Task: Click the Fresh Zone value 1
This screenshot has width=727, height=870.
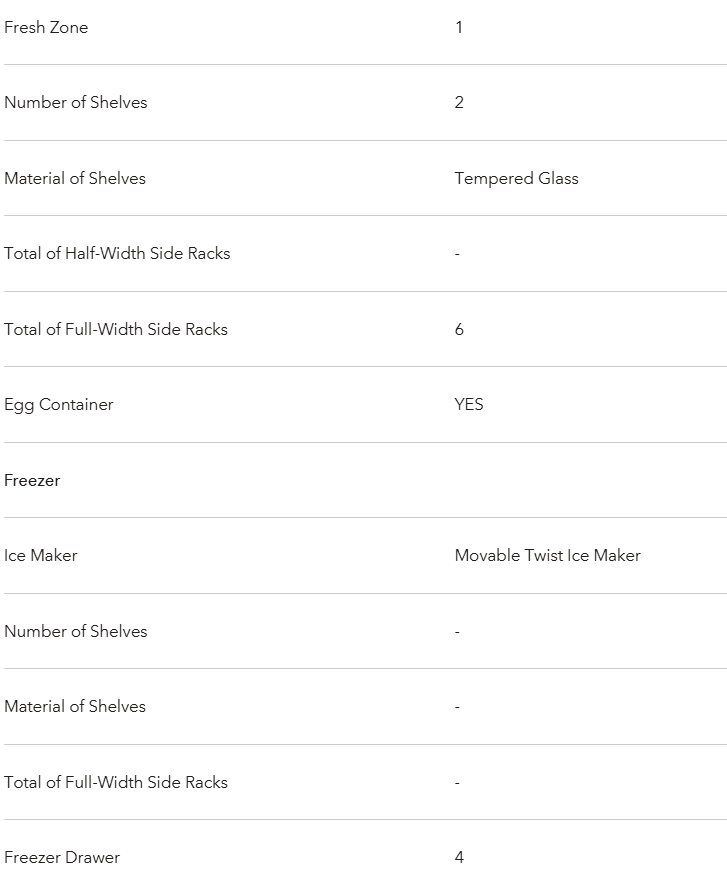Action: (x=459, y=27)
